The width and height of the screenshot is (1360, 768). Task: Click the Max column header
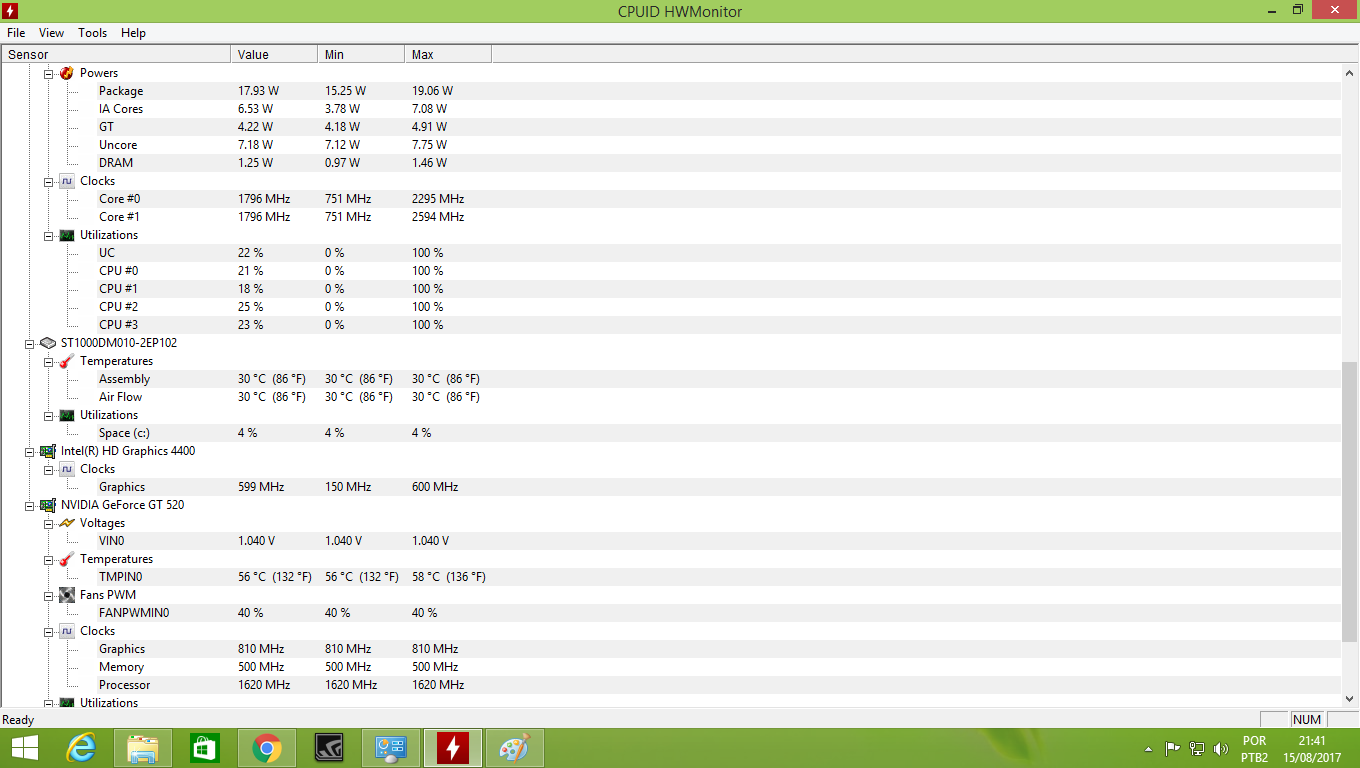click(x=448, y=54)
